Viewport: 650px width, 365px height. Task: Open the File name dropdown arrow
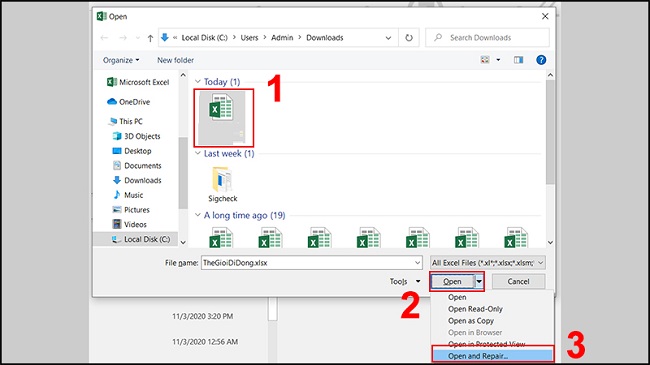click(417, 263)
